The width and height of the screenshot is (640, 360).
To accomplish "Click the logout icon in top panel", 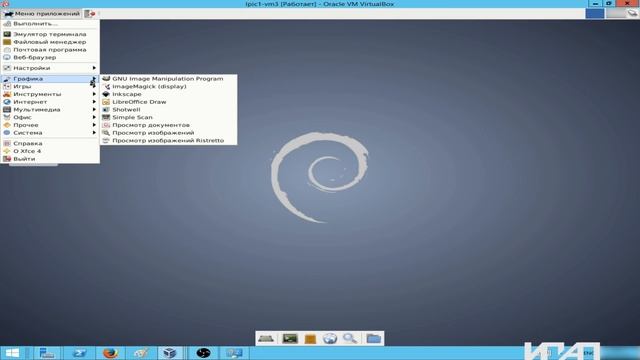I will [90, 13].
